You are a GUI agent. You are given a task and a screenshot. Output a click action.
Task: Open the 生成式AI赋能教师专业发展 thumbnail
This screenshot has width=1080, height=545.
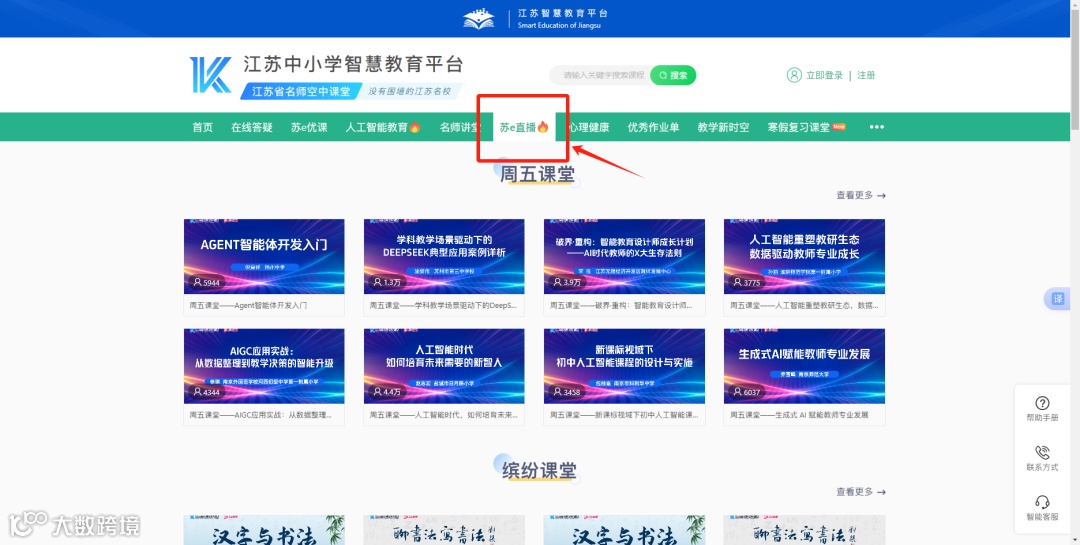click(x=804, y=366)
